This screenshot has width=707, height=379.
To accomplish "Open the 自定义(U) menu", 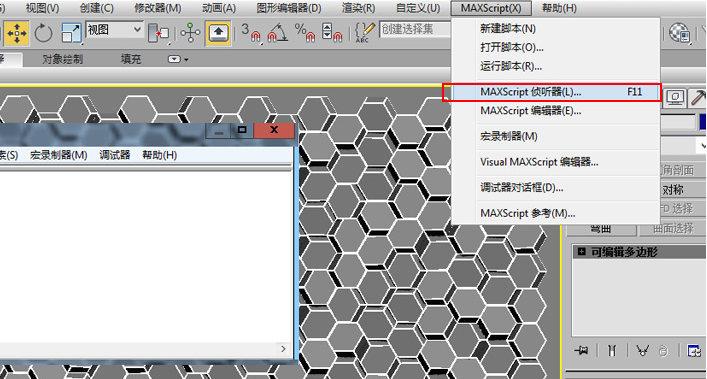I will click(418, 8).
